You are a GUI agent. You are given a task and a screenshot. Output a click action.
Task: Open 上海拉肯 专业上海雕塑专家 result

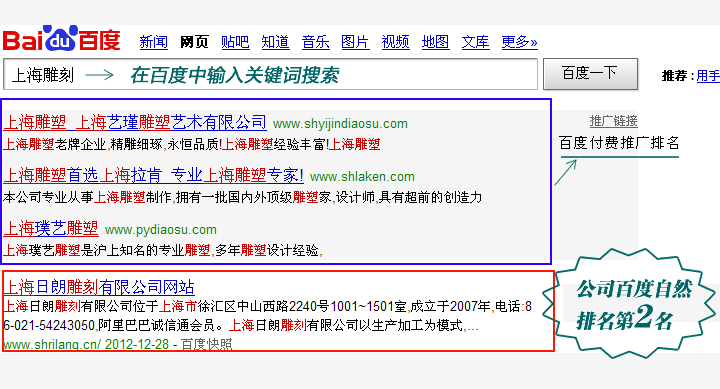tap(153, 175)
